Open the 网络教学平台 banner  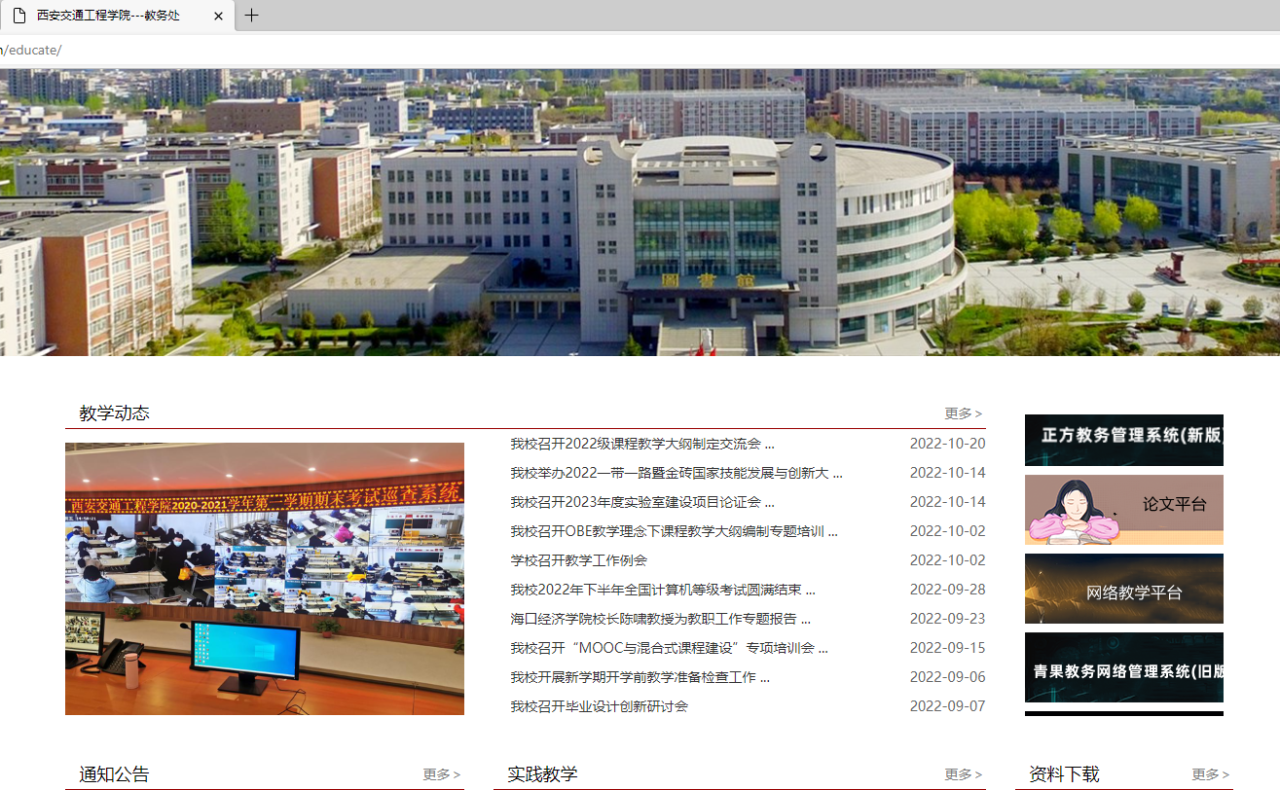click(x=1123, y=589)
